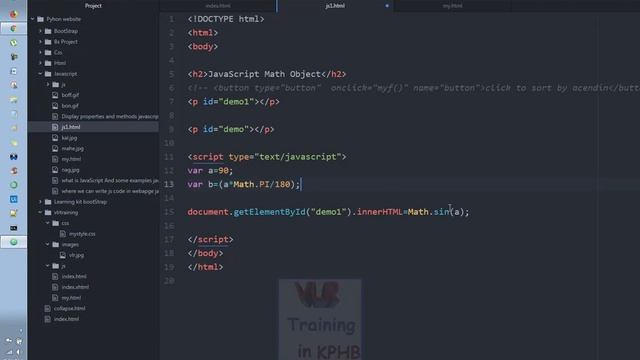The image size is (640, 360).
Task: Click the p id="demo" line
Action: [x=231, y=129]
